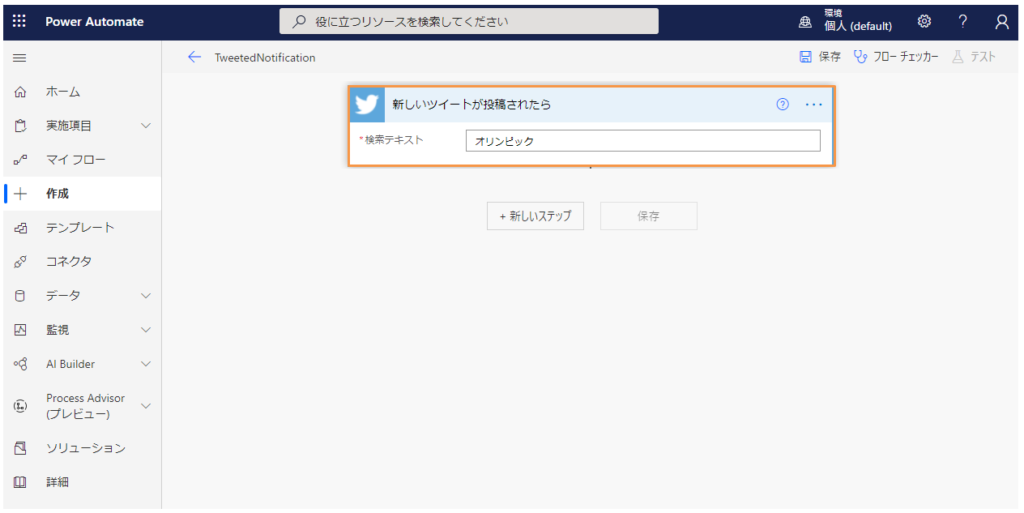1024x513 pixels.
Task: Expand the 実施項目 chevron
Action: click(x=146, y=126)
